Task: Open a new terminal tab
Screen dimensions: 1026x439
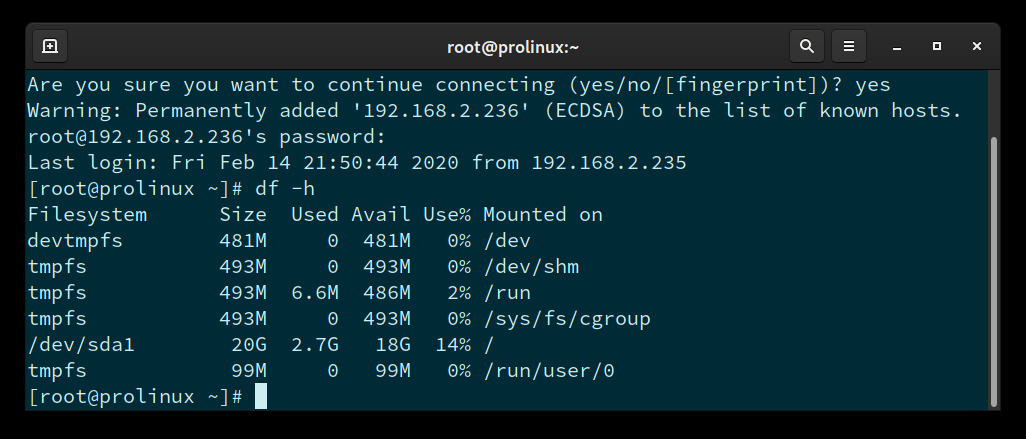Action: [50, 46]
